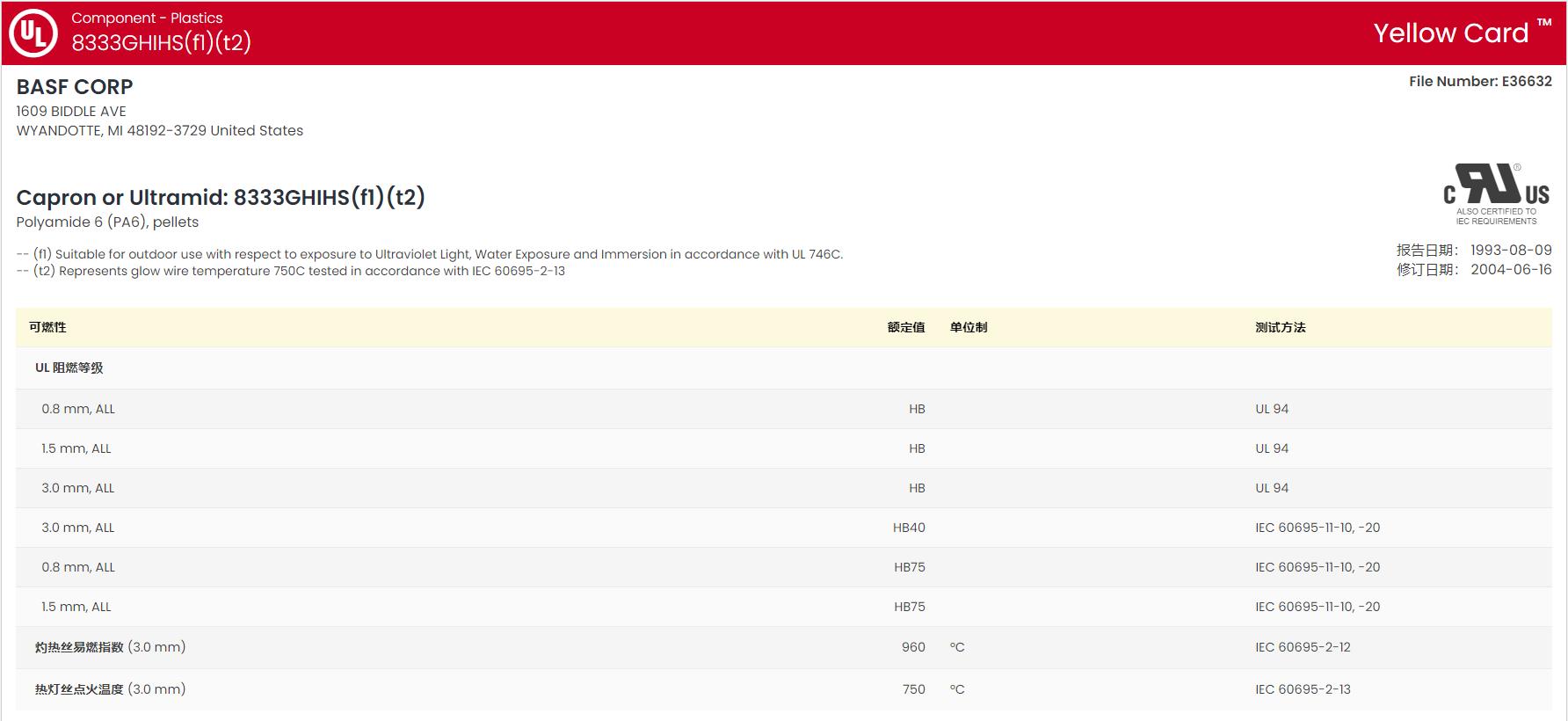Click the UL 阻燃等级 row label
This screenshot has width=1568, height=721.
point(69,368)
